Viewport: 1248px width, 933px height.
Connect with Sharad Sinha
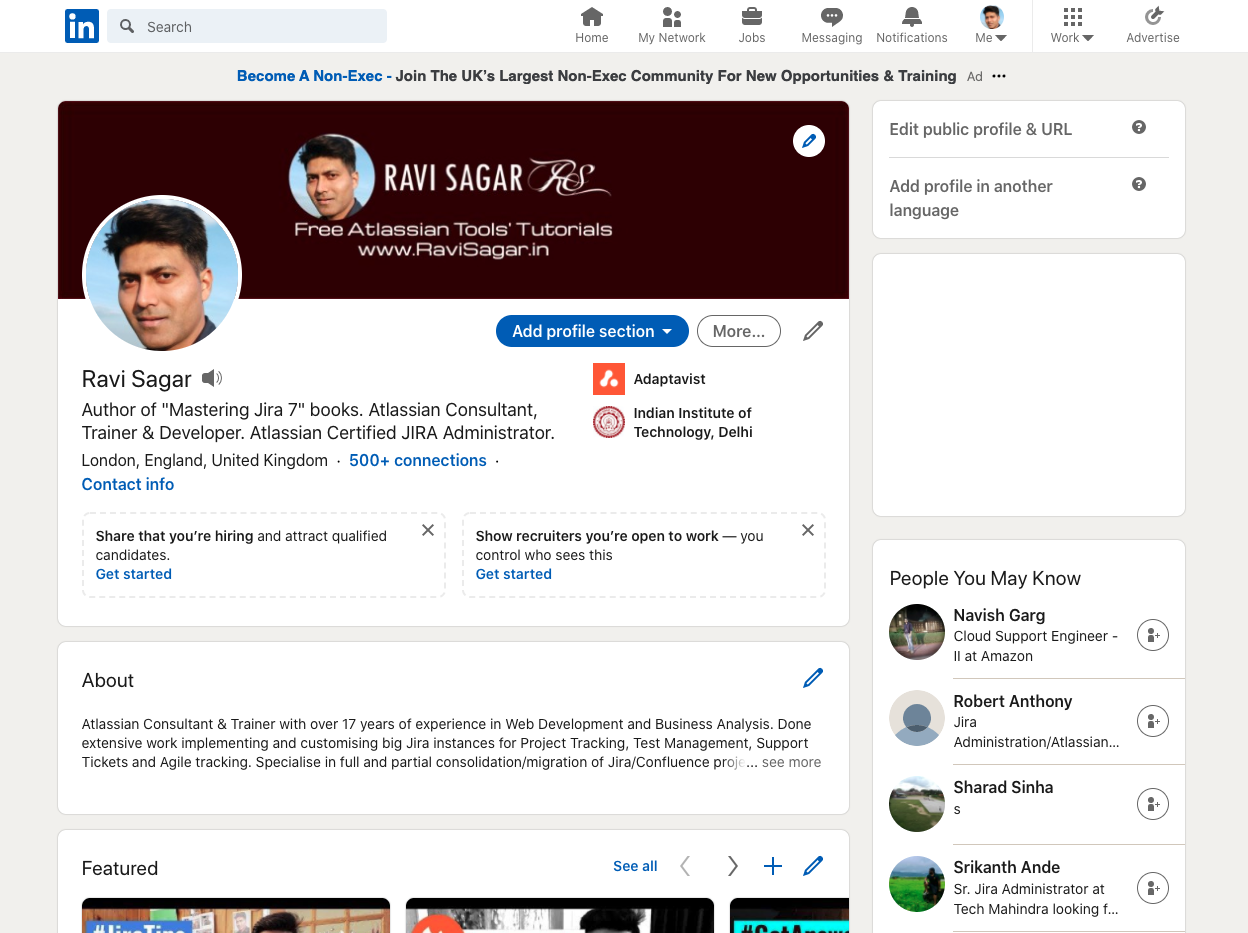point(1153,804)
